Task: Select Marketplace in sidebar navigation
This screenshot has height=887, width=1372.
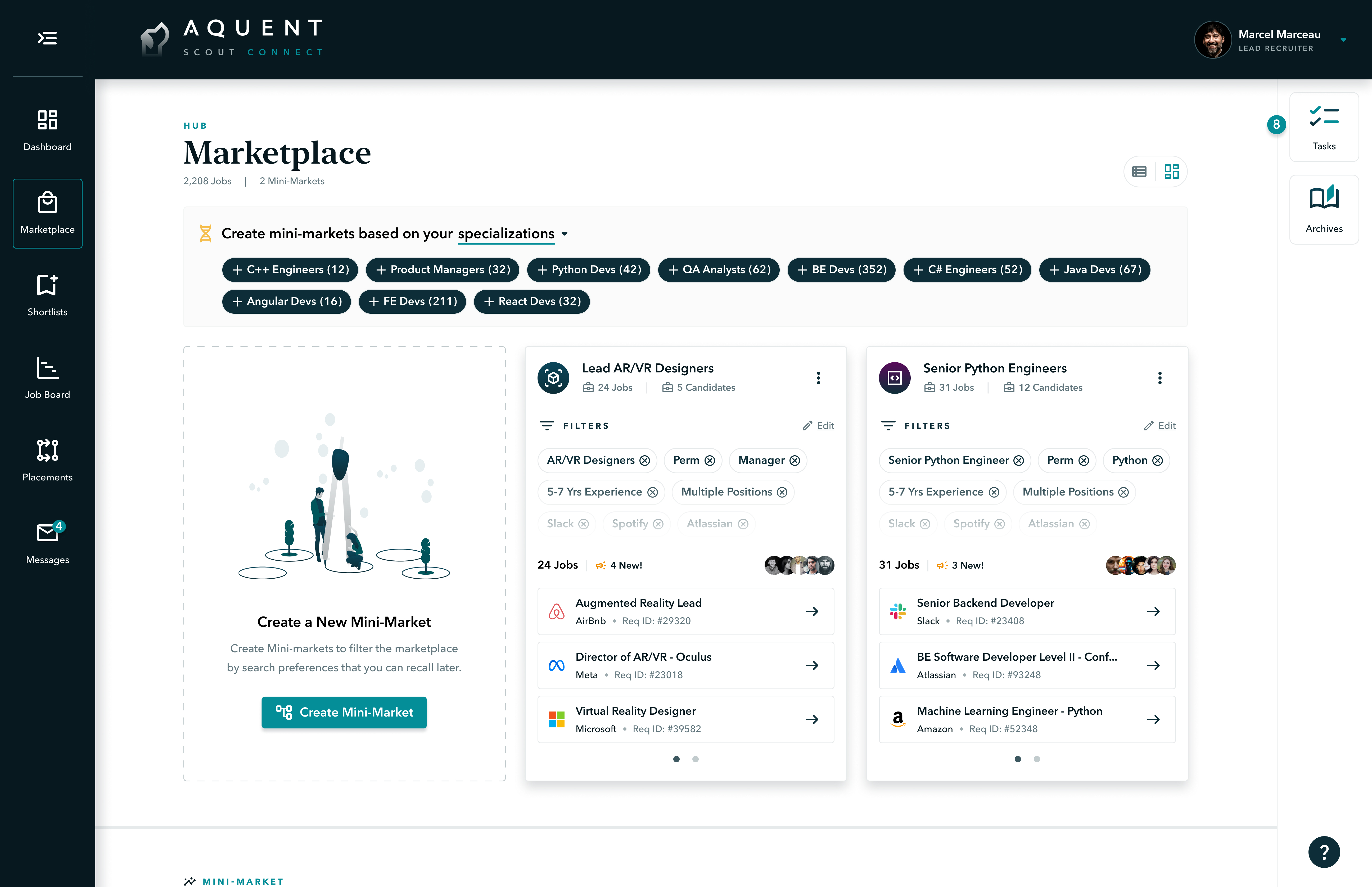Action: [x=47, y=213]
